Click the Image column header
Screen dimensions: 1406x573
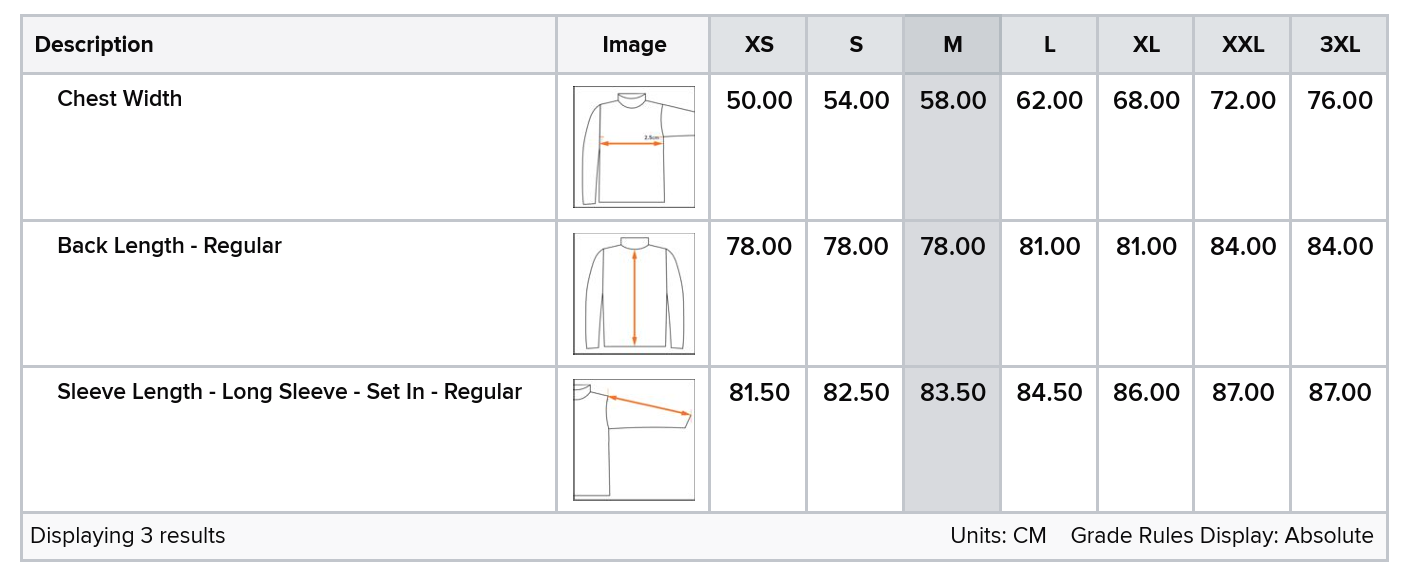634,45
